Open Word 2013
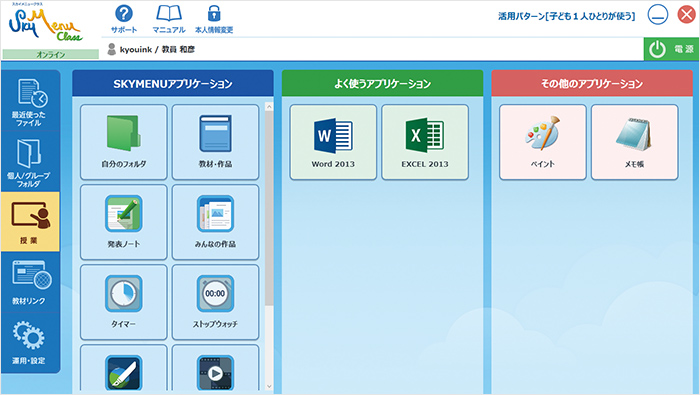The width and height of the screenshot is (700, 395). coord(333,142)
